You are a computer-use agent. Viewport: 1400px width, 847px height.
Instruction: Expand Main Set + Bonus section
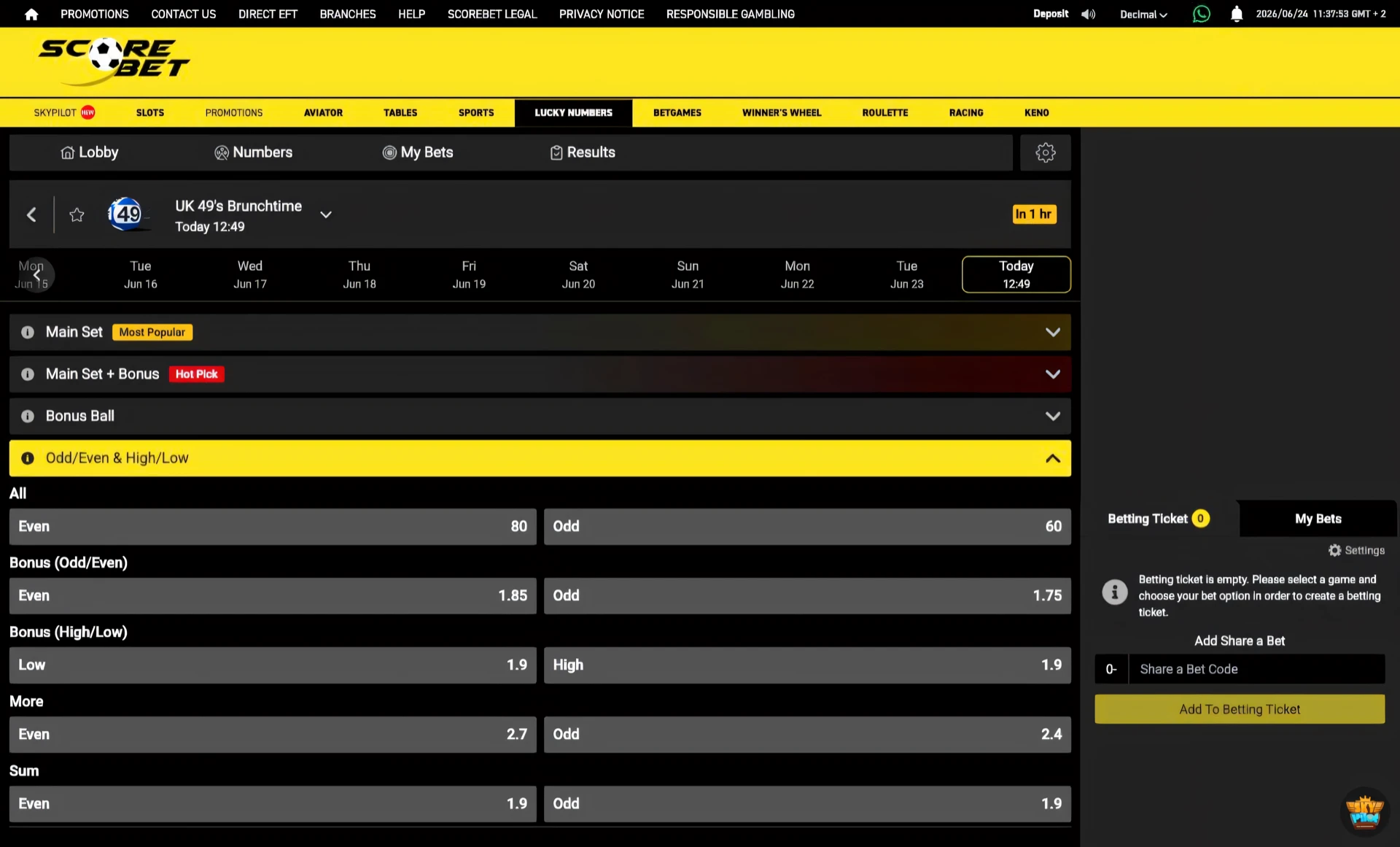click(x=1052, y=374)
